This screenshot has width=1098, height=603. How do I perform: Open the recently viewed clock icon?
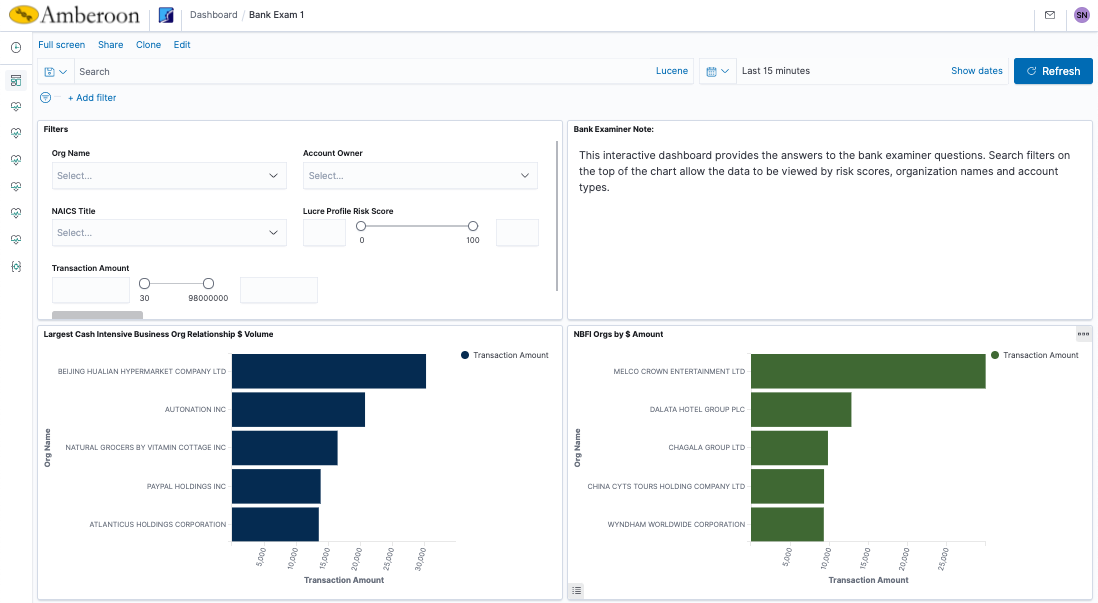tap(16, 48)
